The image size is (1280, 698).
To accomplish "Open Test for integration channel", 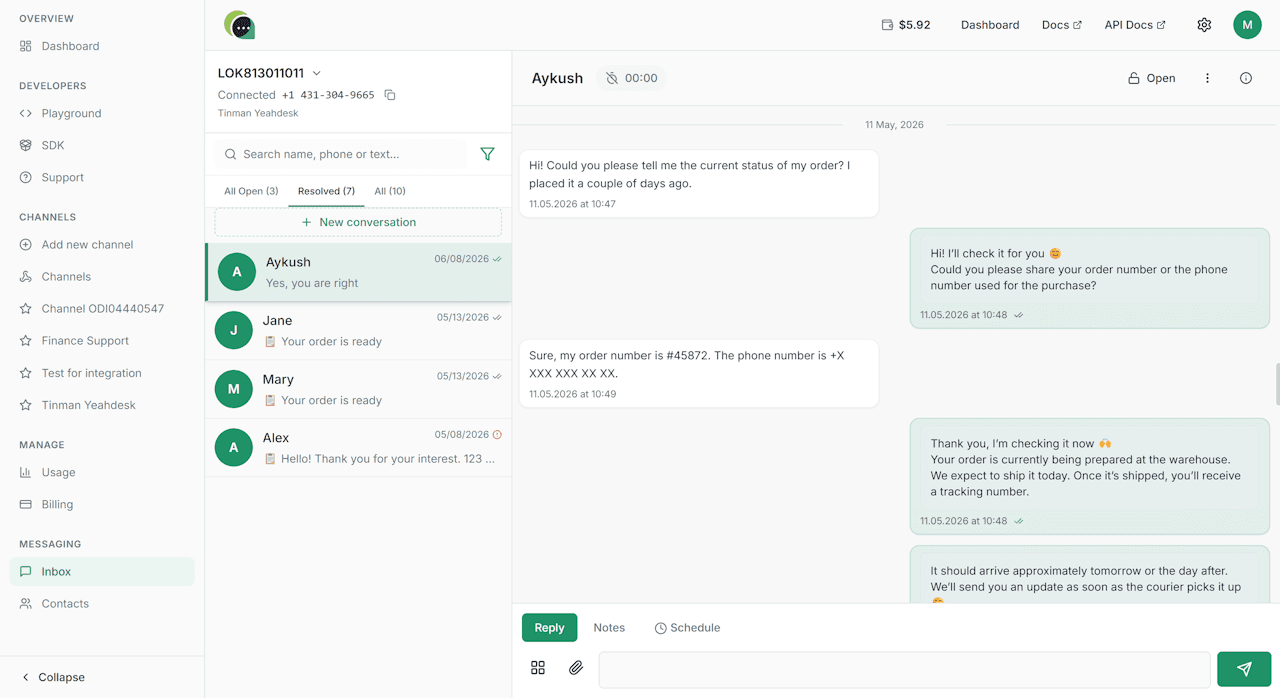I will [x=102, y=373].
